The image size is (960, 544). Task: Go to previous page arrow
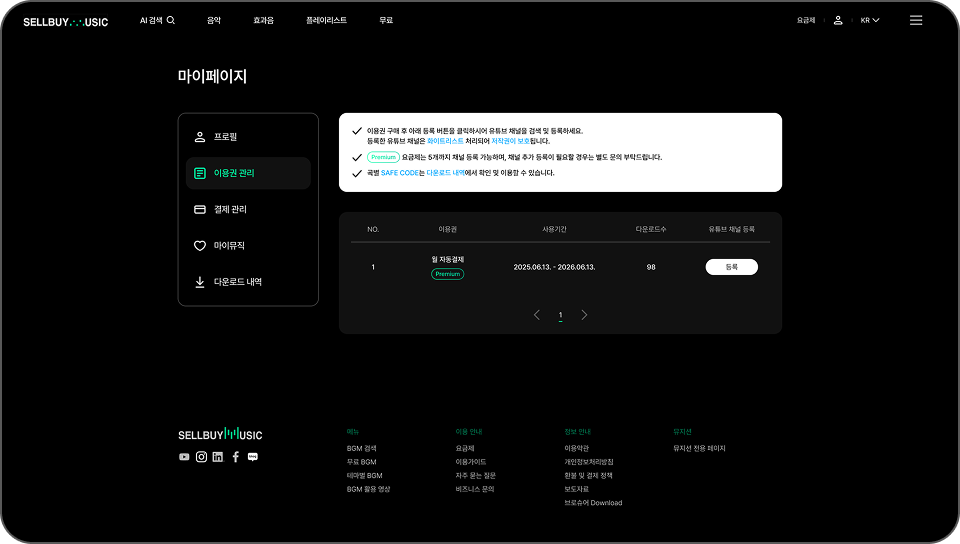537,315
